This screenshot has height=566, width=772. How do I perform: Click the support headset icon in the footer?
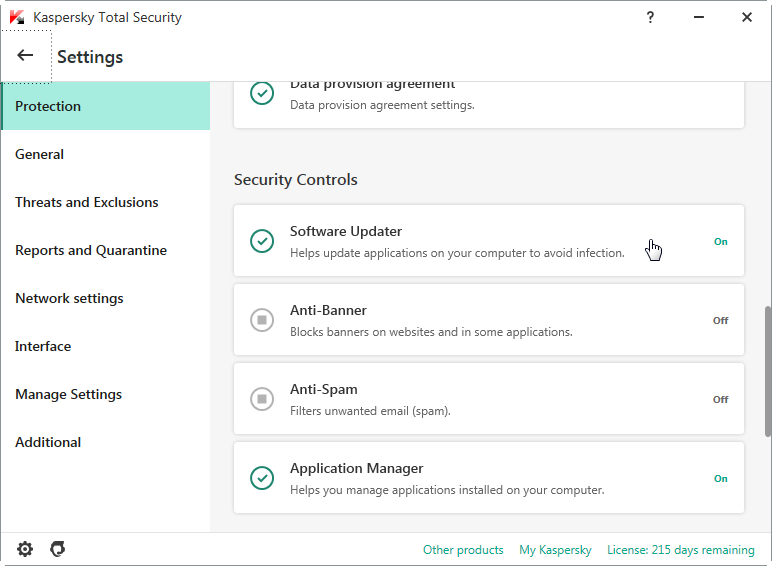[x=58, y=549]
